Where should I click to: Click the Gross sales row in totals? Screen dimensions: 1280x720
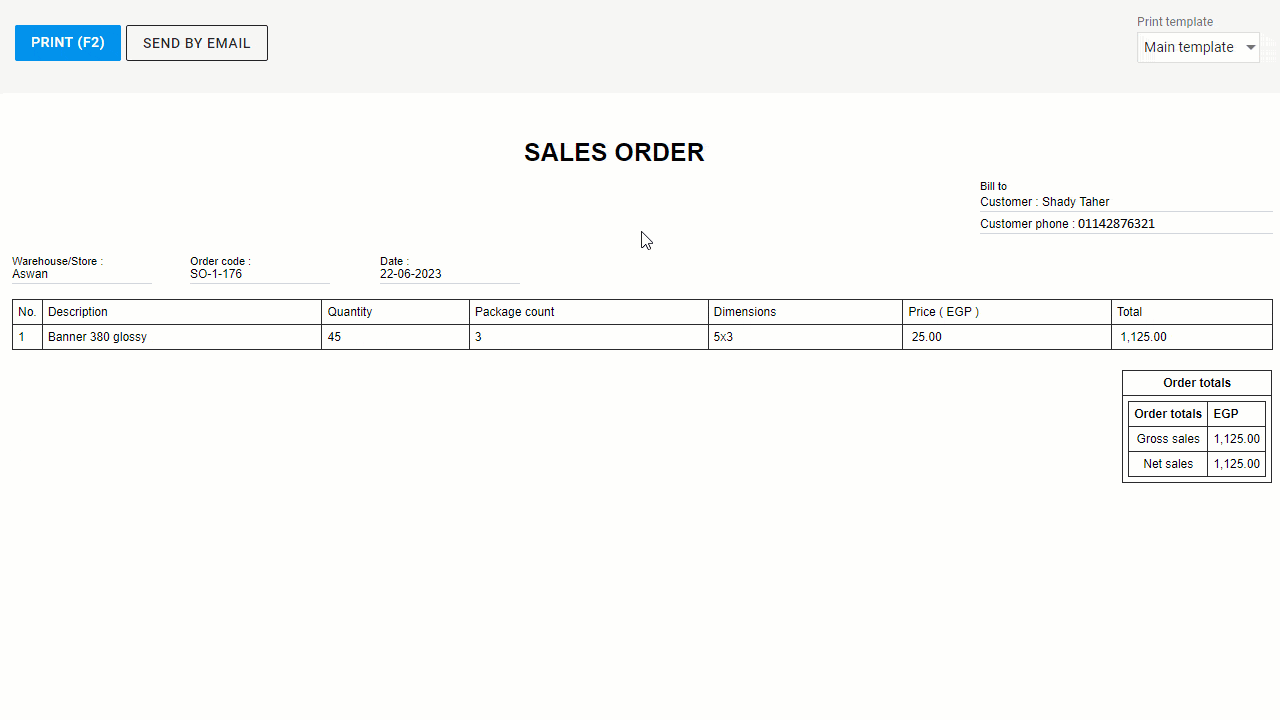point(1197,439)
